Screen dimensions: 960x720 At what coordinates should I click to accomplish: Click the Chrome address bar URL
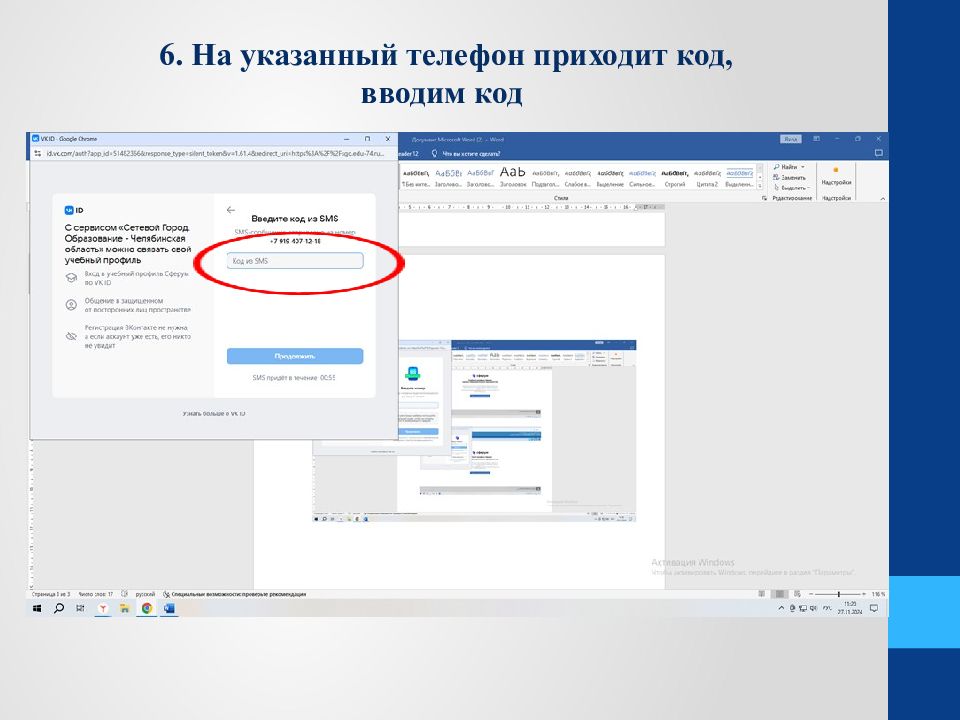click(x=215, y=154)
